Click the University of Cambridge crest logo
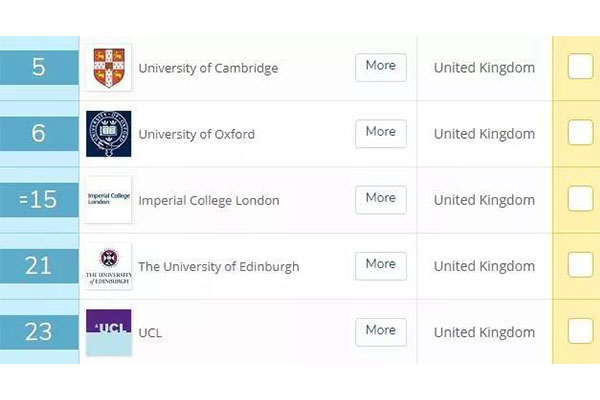This screenshot has height=400, width=600. click(109, 68)
